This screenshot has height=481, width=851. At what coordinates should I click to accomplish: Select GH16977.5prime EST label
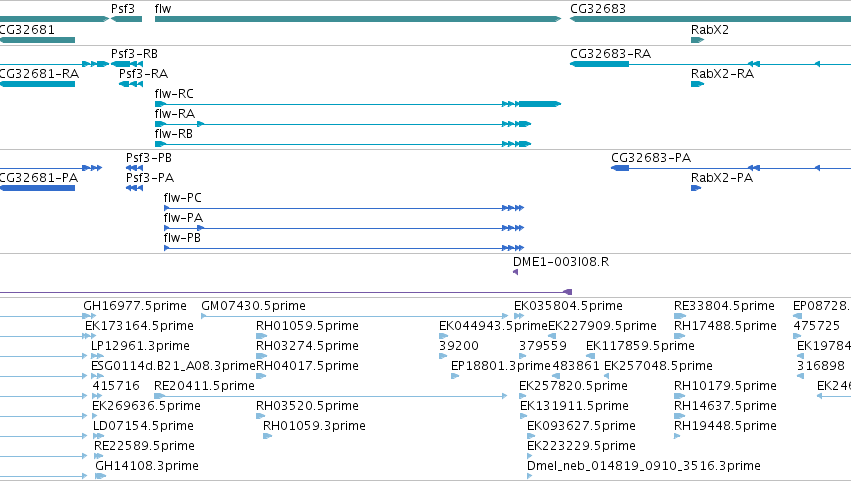point(135,306)
